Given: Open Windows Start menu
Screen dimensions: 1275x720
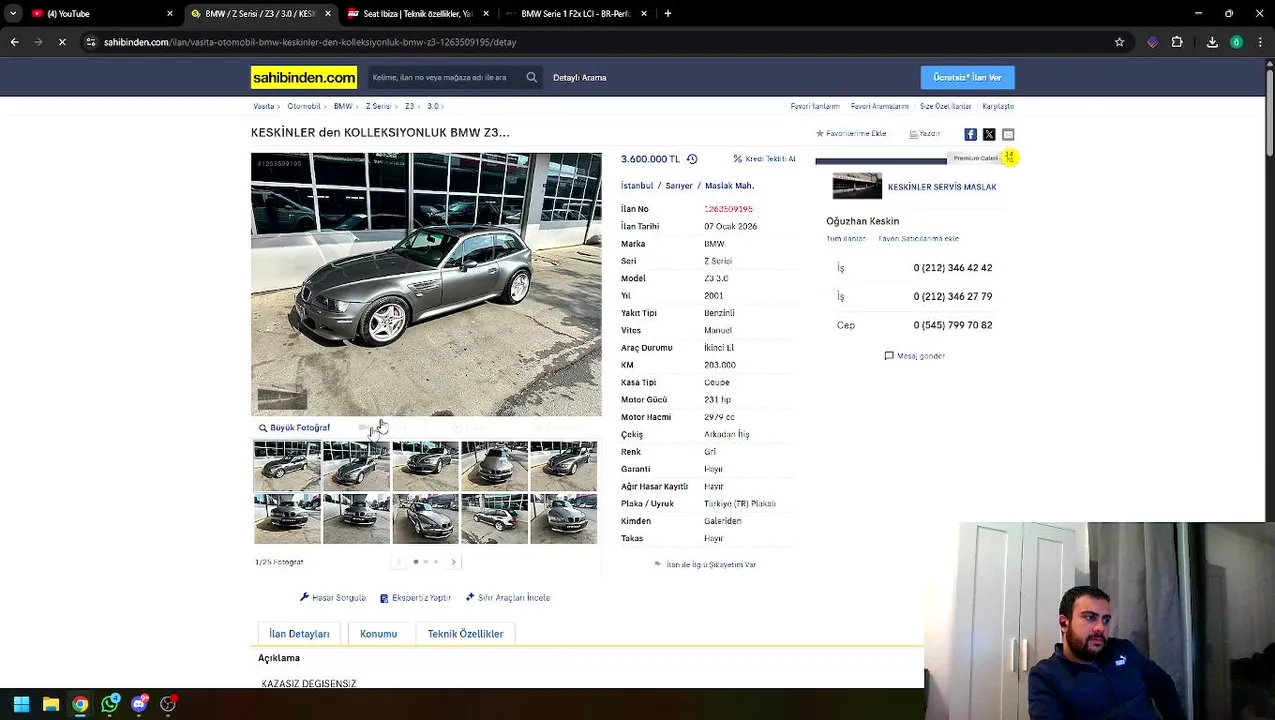Looking at the screenshot, I should 21,704.
